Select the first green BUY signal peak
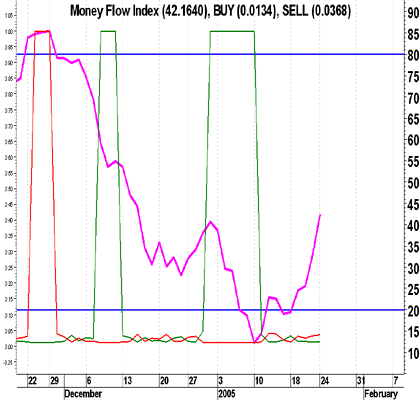The width and height of the screenshot is (420, 400). click(108, 31)
